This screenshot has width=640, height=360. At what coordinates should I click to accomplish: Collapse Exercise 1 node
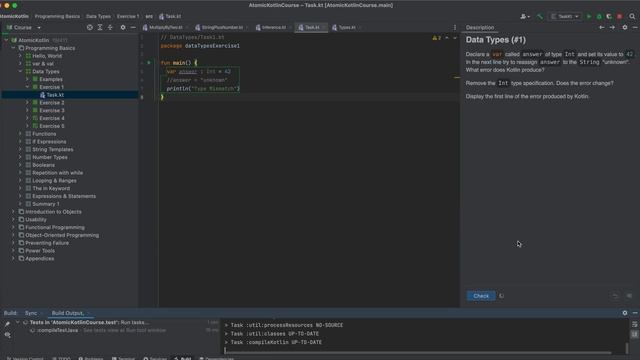[27, 87]
